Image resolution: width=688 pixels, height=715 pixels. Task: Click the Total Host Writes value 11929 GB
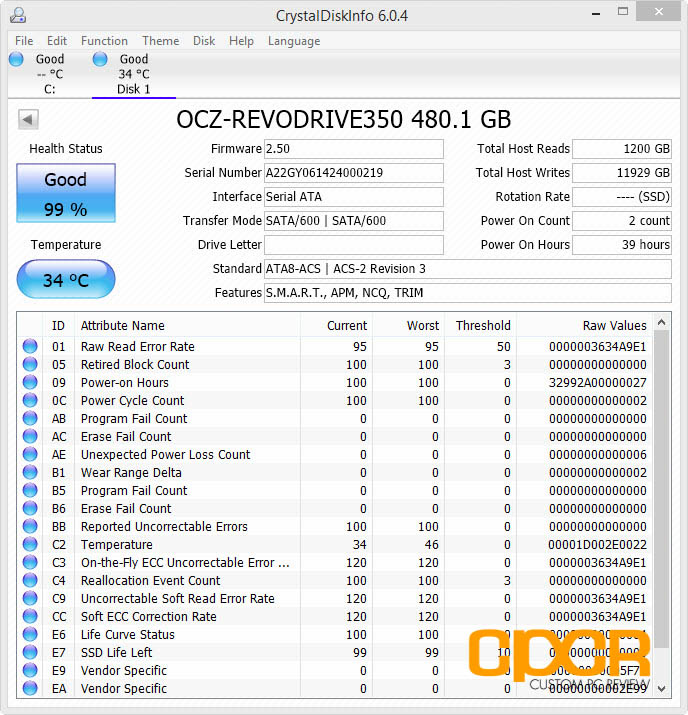[622, 173]
